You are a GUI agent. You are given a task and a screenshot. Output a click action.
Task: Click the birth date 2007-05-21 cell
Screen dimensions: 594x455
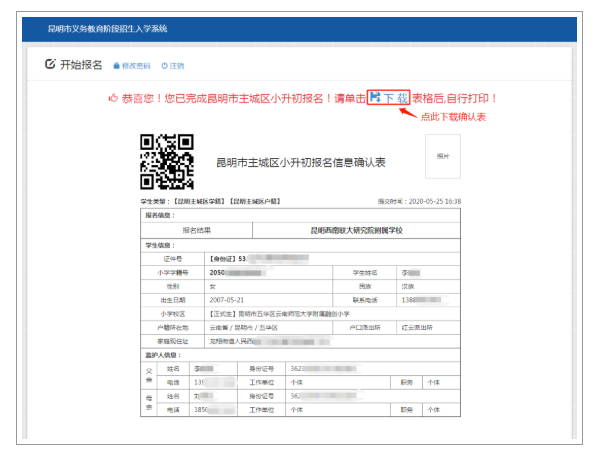[x=269, y=300]
